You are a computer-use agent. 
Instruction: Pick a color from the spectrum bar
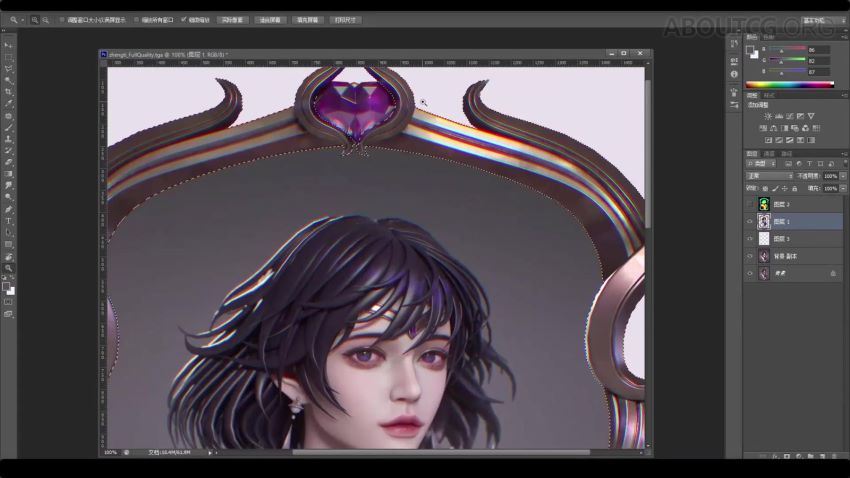(x=790, y=85)
